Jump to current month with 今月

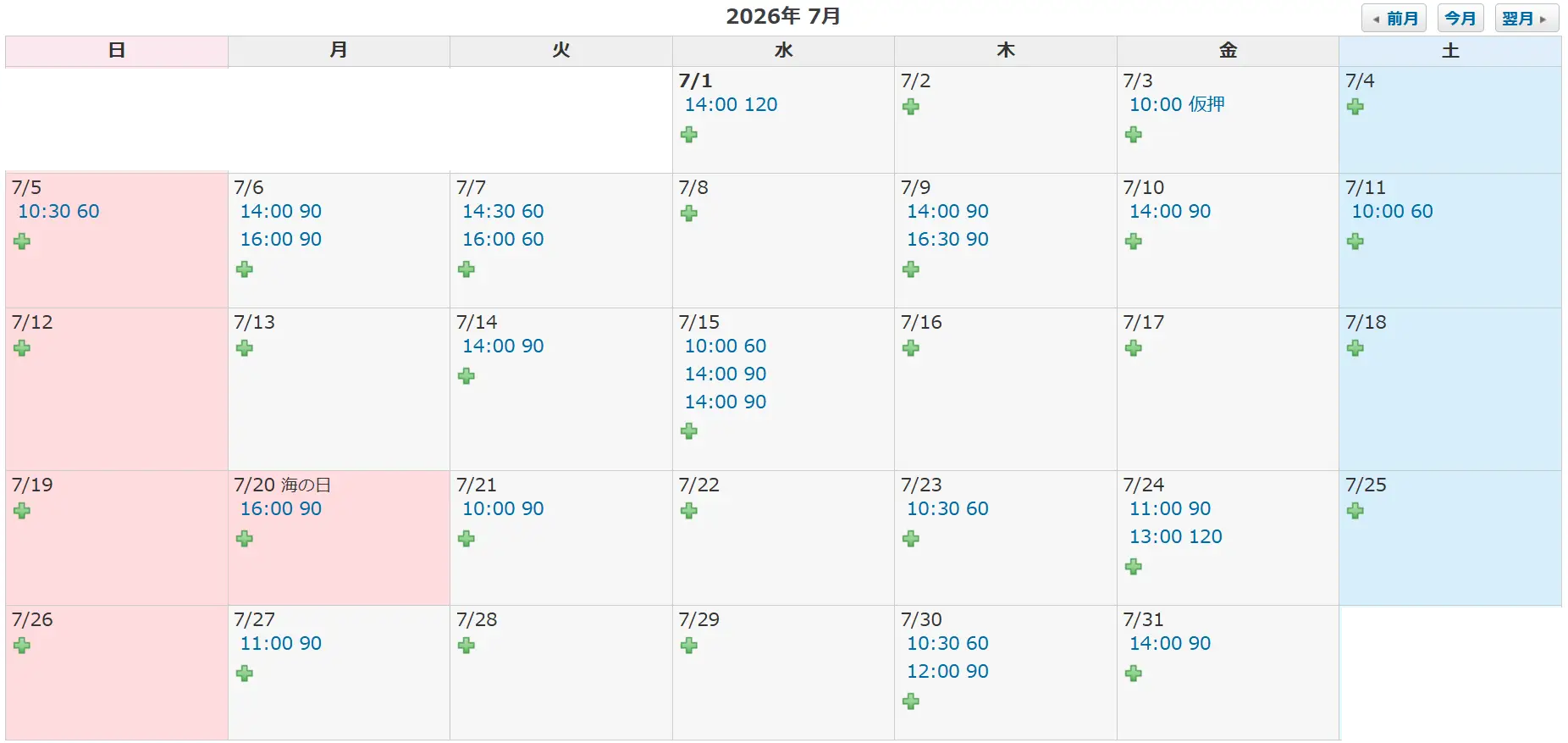tap(1460, 19)
